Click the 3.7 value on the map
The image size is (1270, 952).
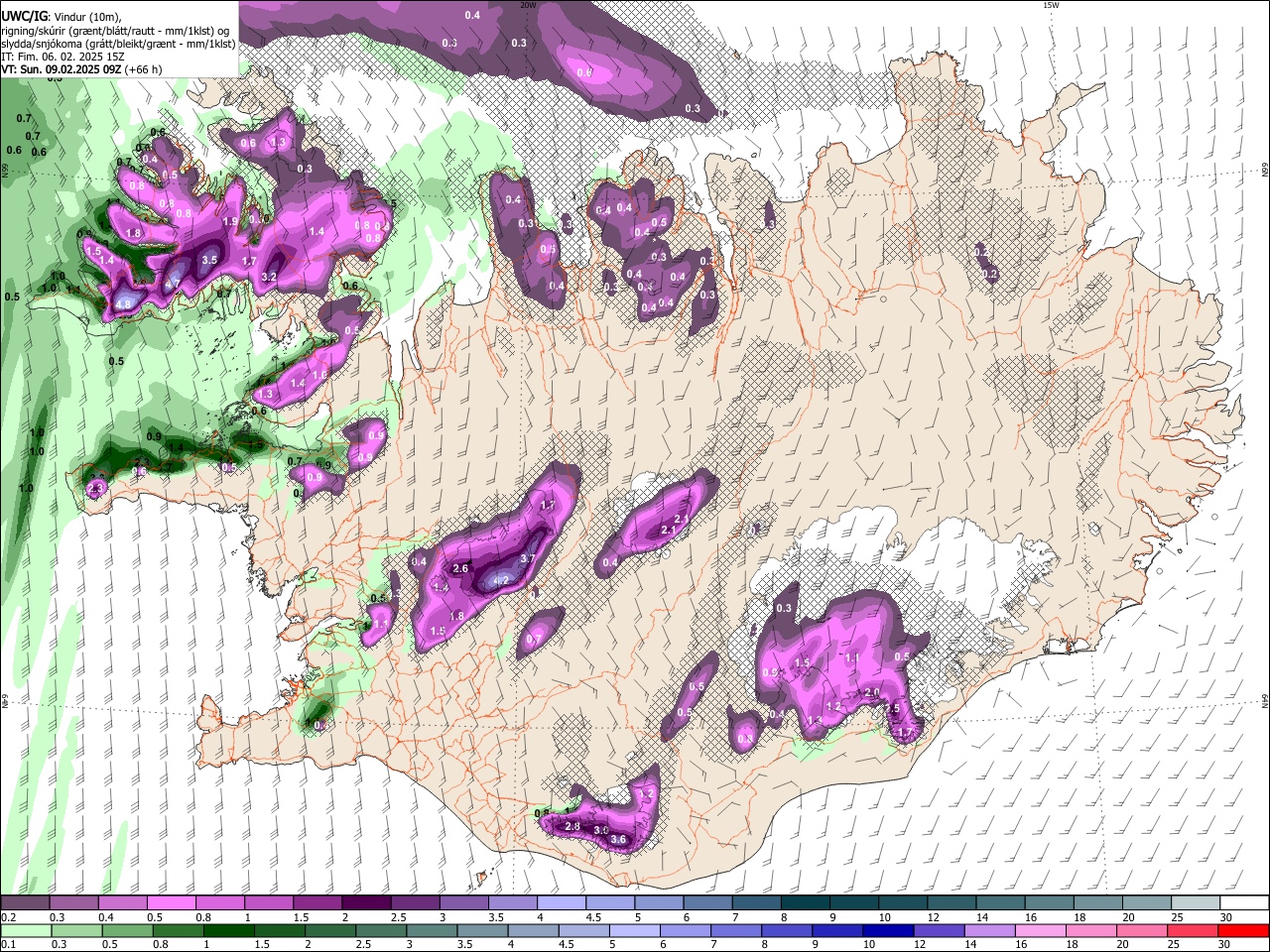click(x=528, y=559)
